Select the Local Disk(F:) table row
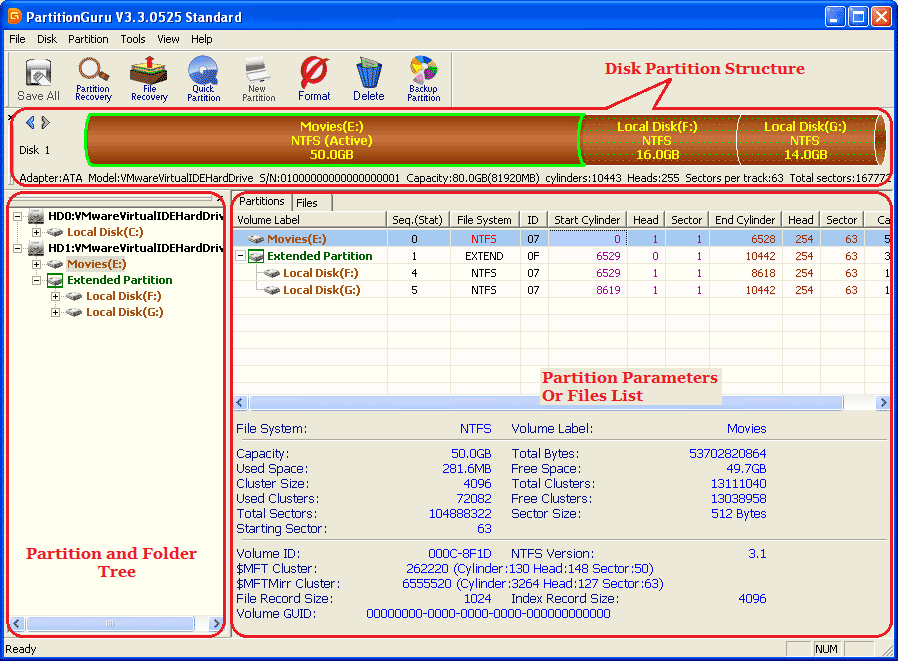 pos(319,273)
